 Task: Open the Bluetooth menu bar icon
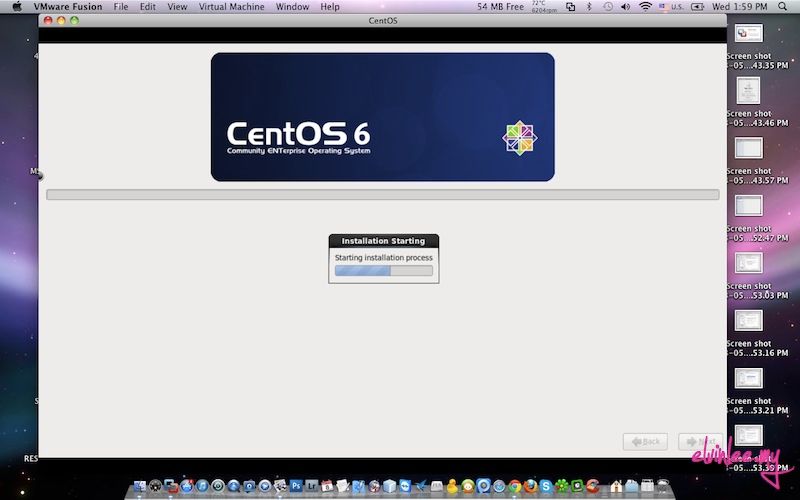(589, 7)
